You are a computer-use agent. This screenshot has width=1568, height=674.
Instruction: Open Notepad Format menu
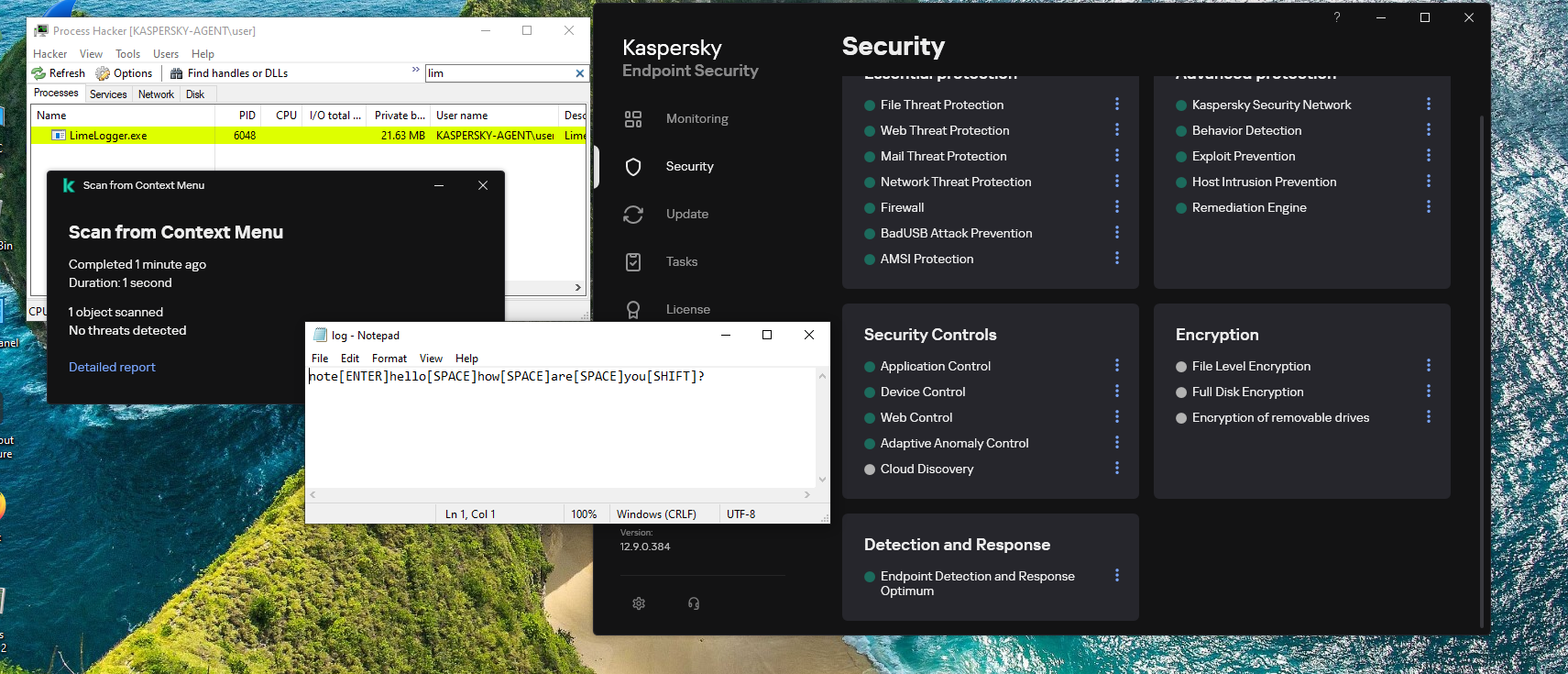[389, 359]
